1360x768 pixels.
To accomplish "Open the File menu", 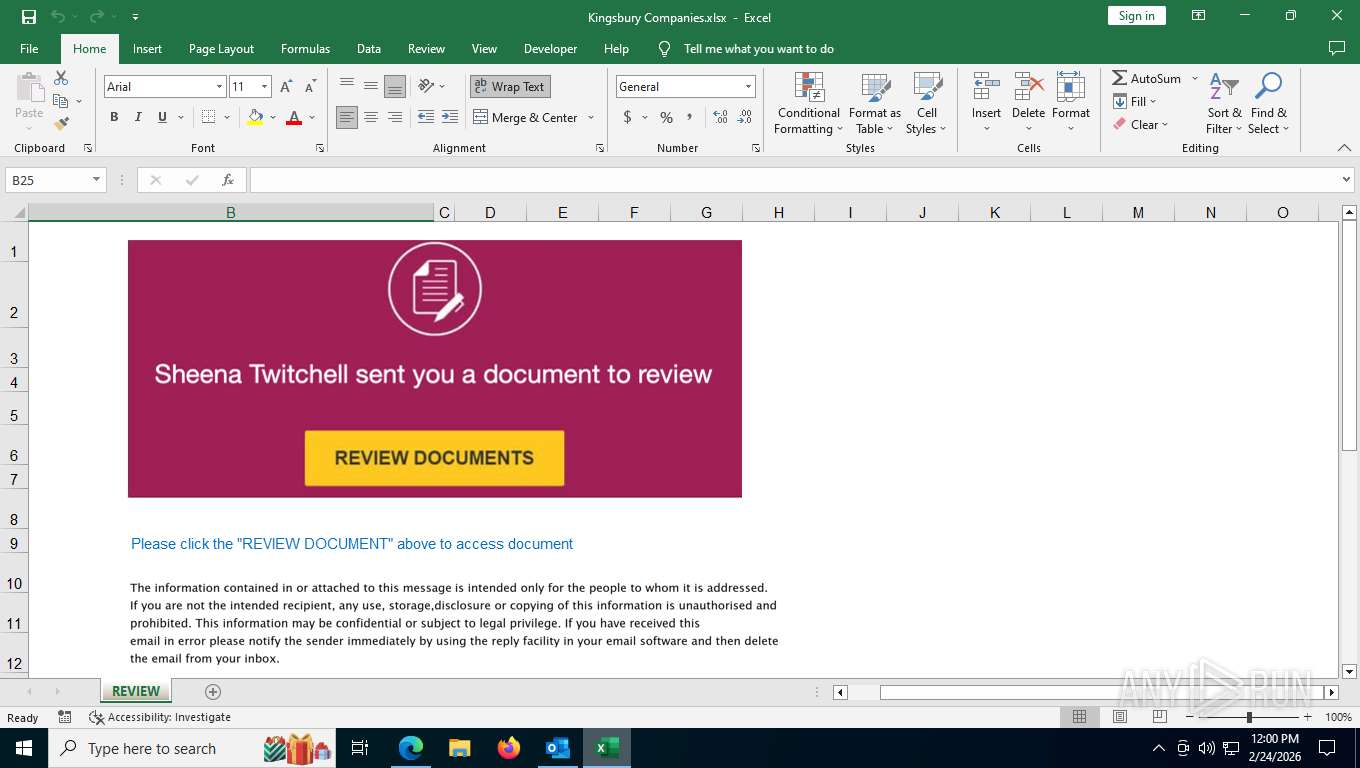I will pos(29,48).
